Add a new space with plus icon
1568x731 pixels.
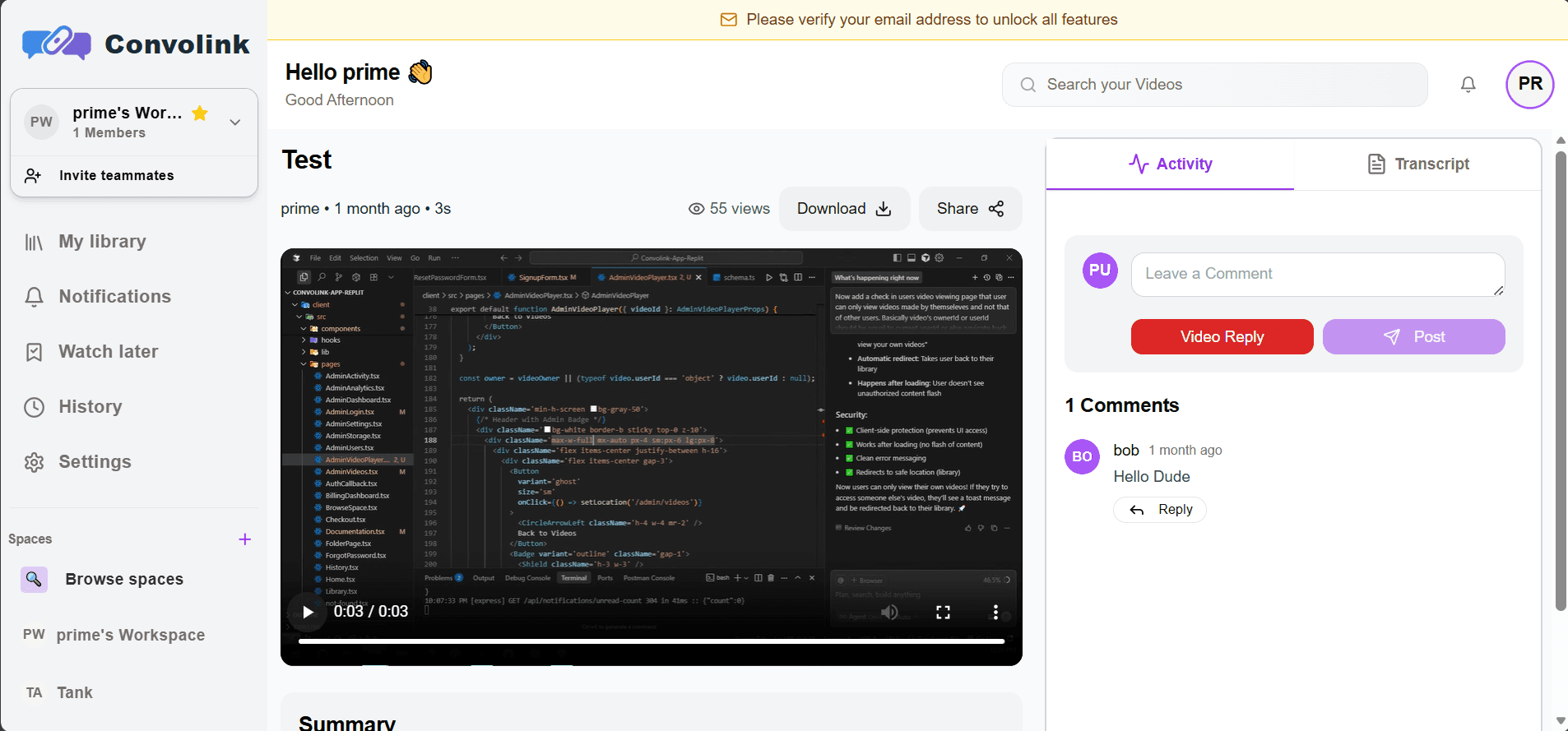tap(244, 539)
